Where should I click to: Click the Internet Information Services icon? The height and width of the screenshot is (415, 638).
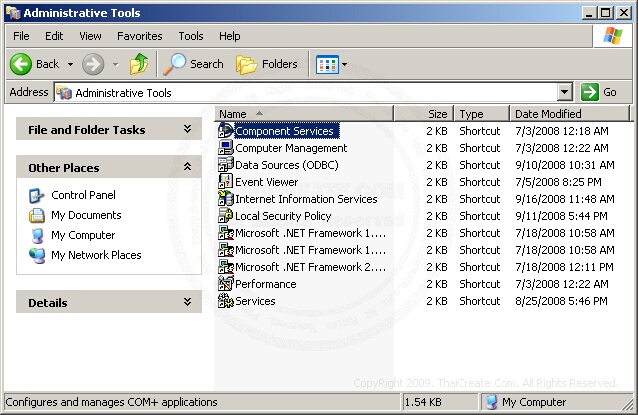[x=226, y=199]
